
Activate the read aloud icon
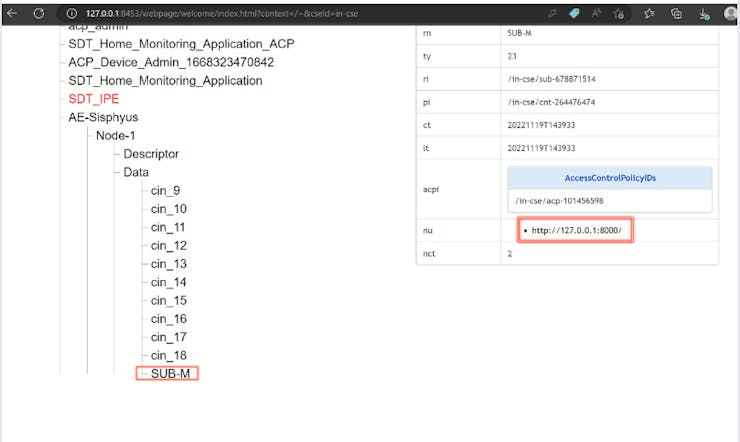pyautogui.click(x=596, y=13)
